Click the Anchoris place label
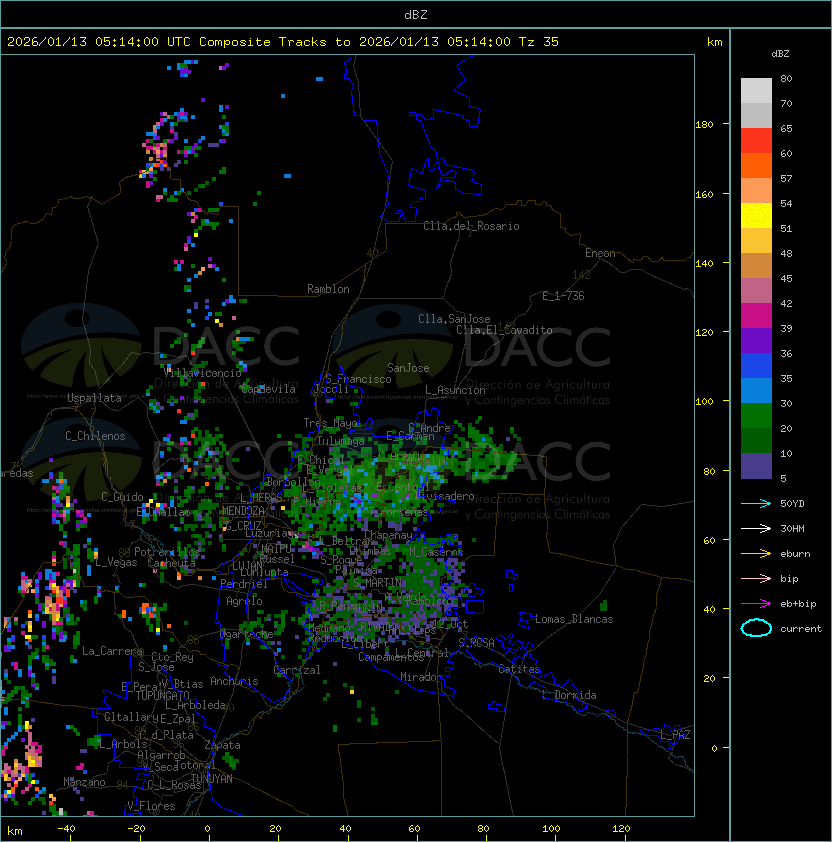832x842 pixels. click(x=234, y=681)
